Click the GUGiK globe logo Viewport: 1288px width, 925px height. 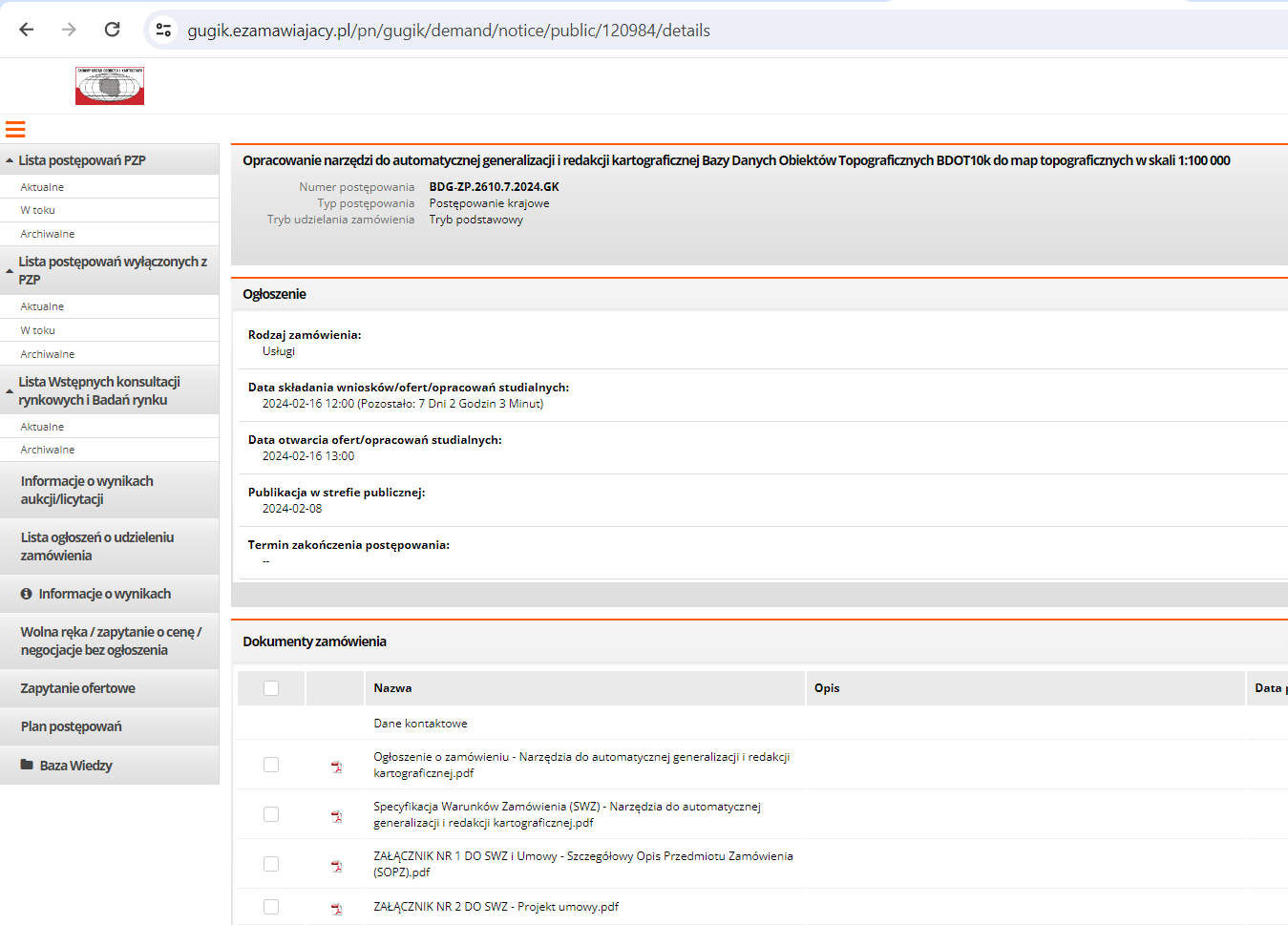pyautogui.click(x=110, y=86)
